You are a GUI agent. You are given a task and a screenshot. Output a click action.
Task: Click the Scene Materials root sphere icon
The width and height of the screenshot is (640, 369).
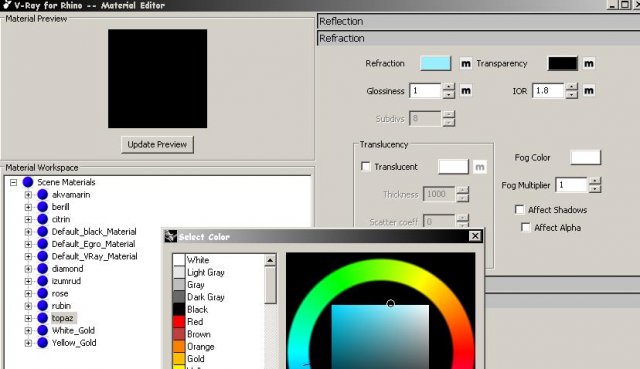[28, 182]
